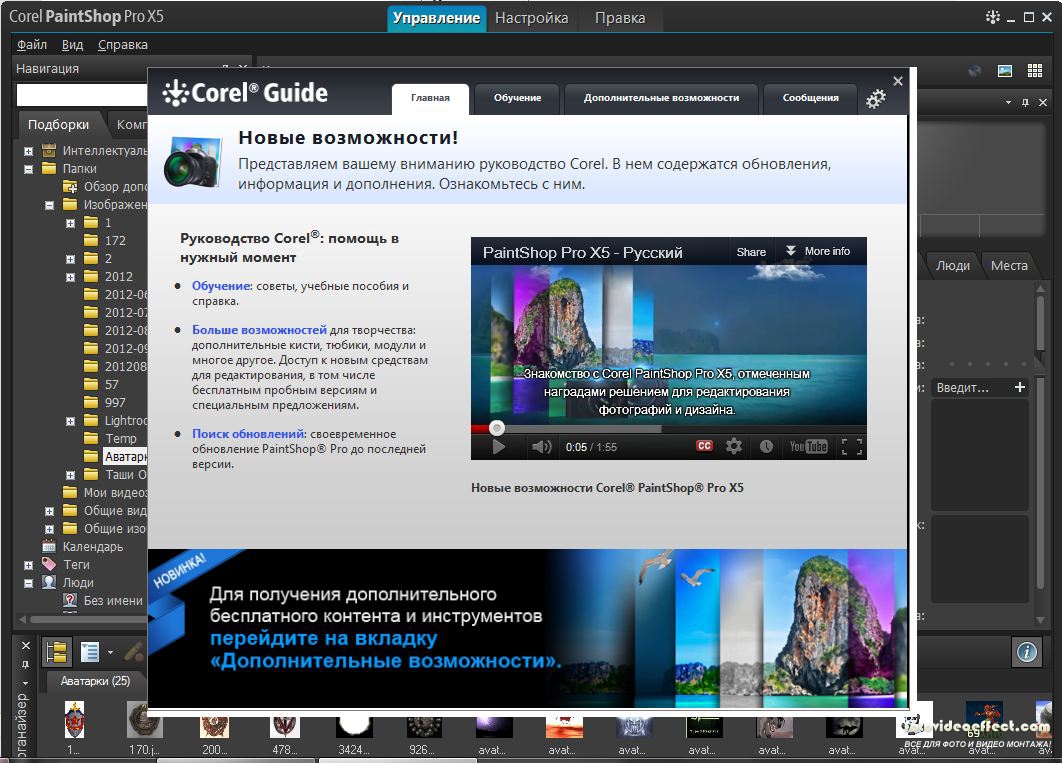Image resolution: width=1062 pixels, height=763 pixels.
Task: Collapse the Люди tree node
Action: pyautogui.click(x=28, y=583)
